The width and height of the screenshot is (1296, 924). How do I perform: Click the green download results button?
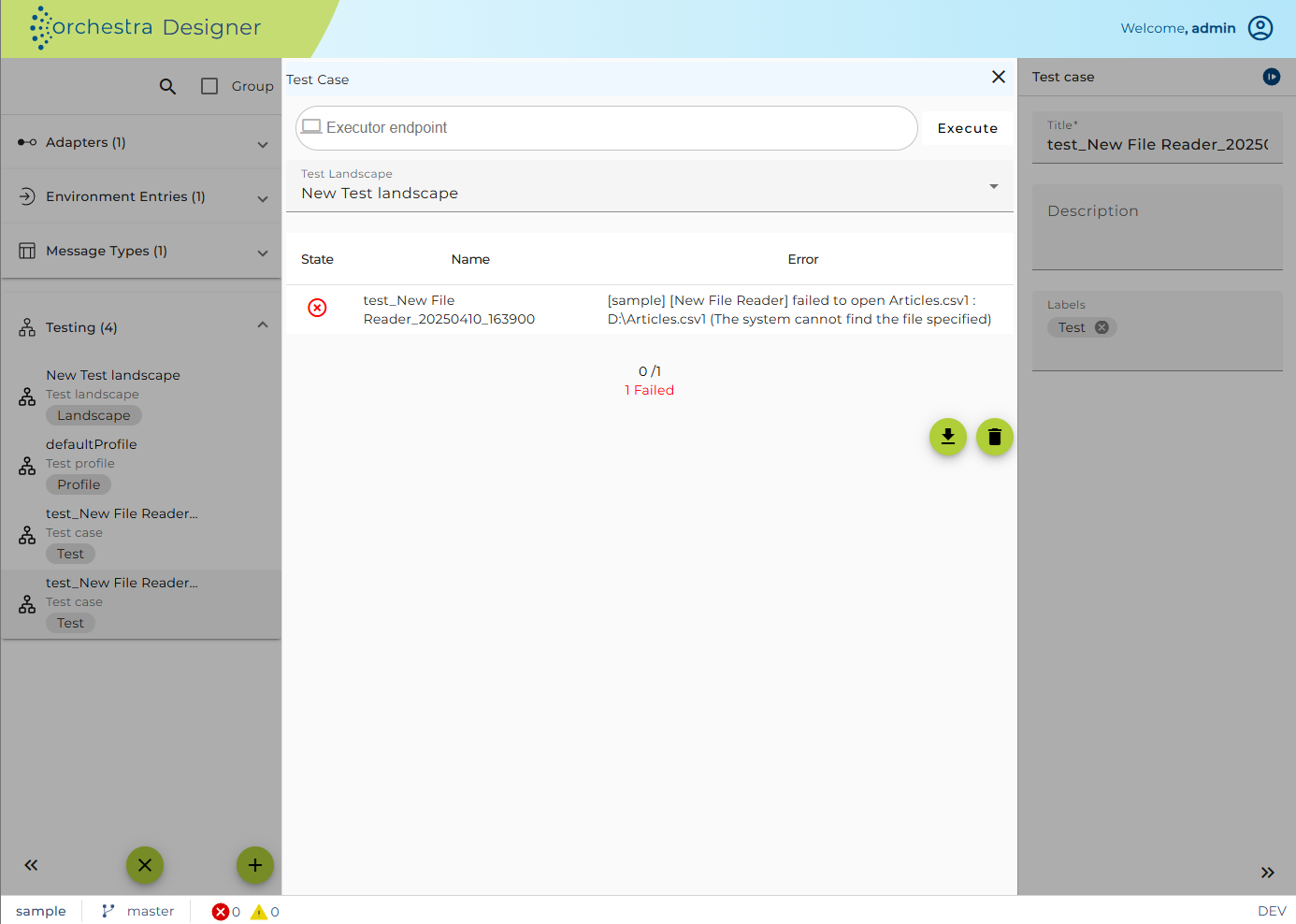coord(948,437)
